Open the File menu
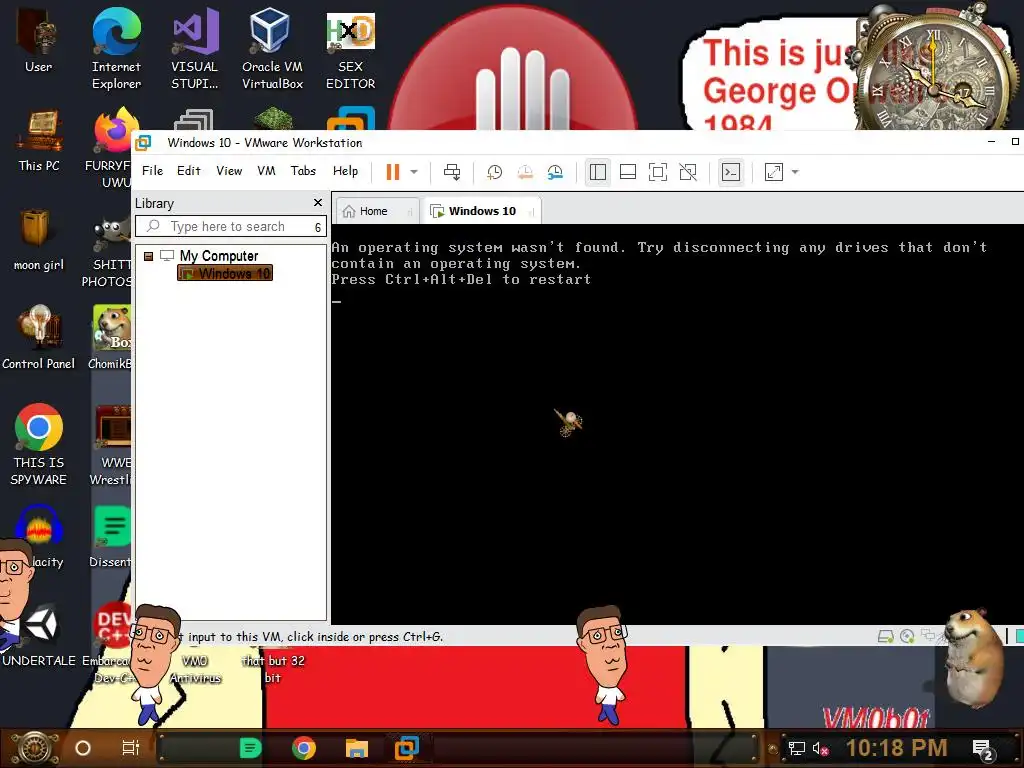 tap(152, 170)
